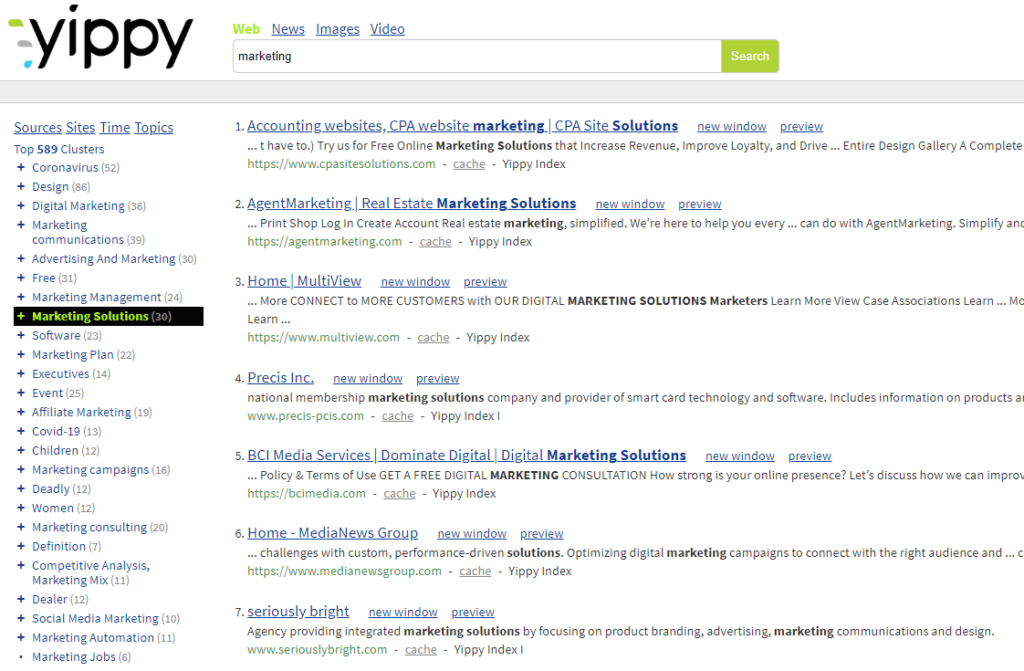The height and width of the screenshot is (671, 1024).
Task: Open Precis Inc. result link
Action: [x=281, y=378]
